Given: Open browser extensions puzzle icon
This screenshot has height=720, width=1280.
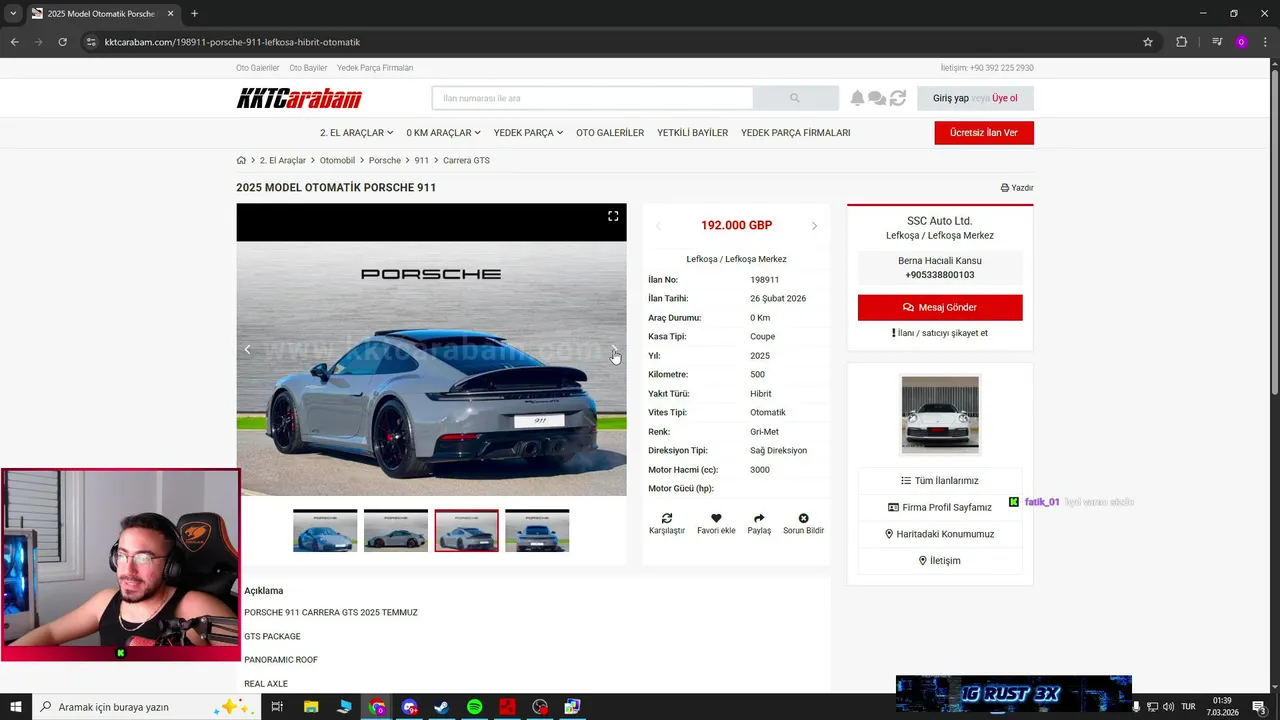Looking at the screenshot, I should [x=1181, y=42].
